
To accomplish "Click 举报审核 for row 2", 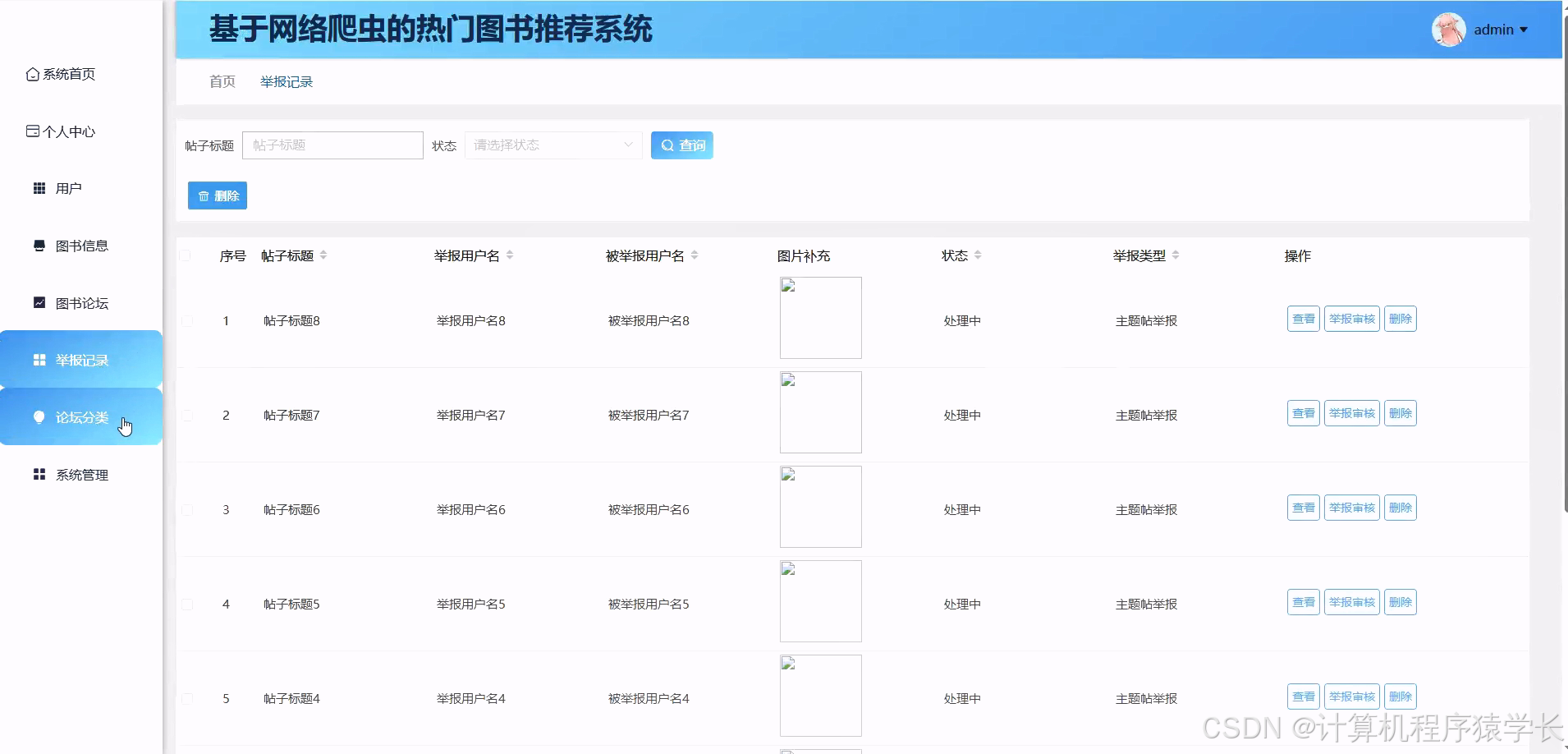I will click(1350, 413).
